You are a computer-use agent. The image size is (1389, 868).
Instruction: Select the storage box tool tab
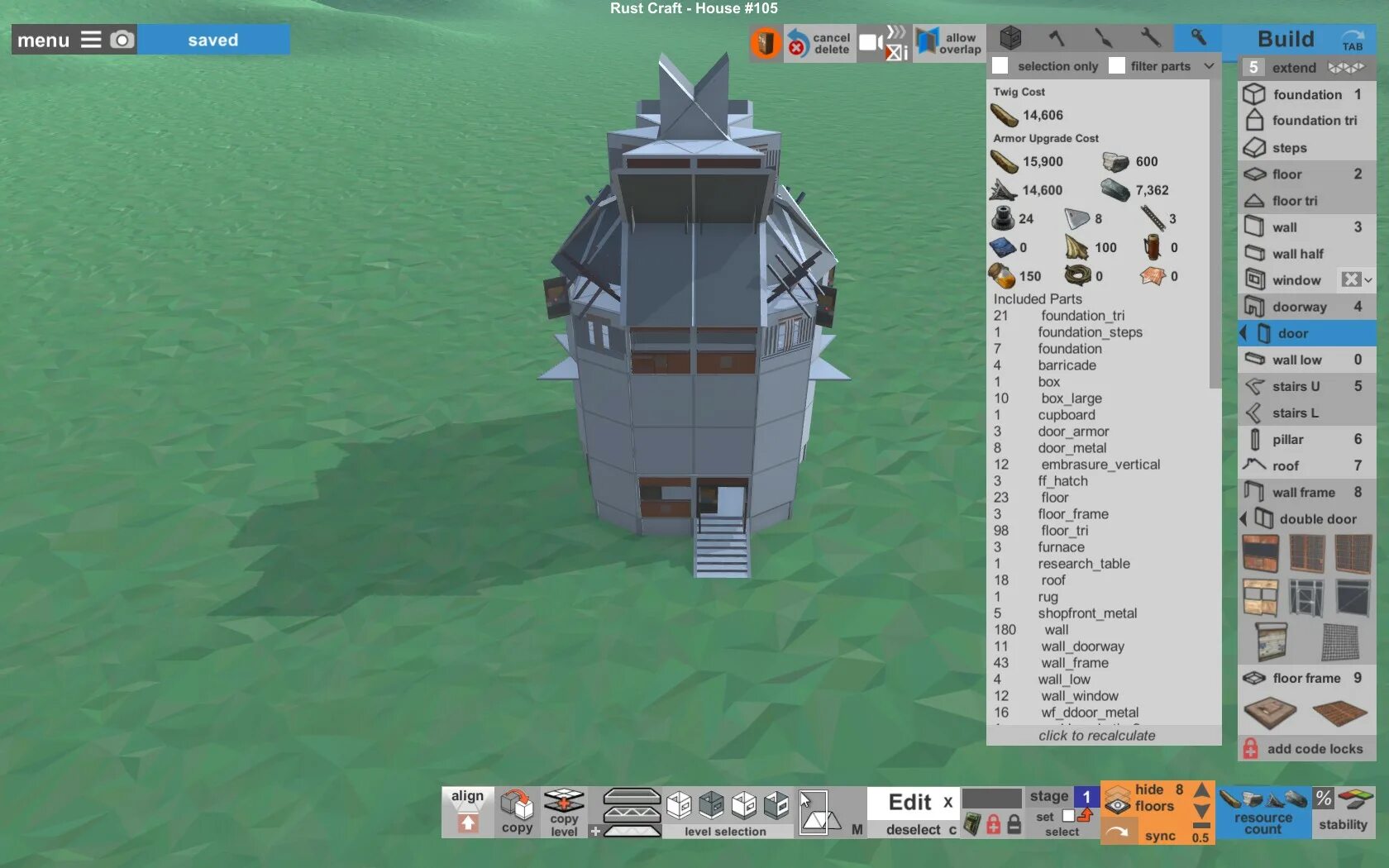click(x=1010, y=38)
